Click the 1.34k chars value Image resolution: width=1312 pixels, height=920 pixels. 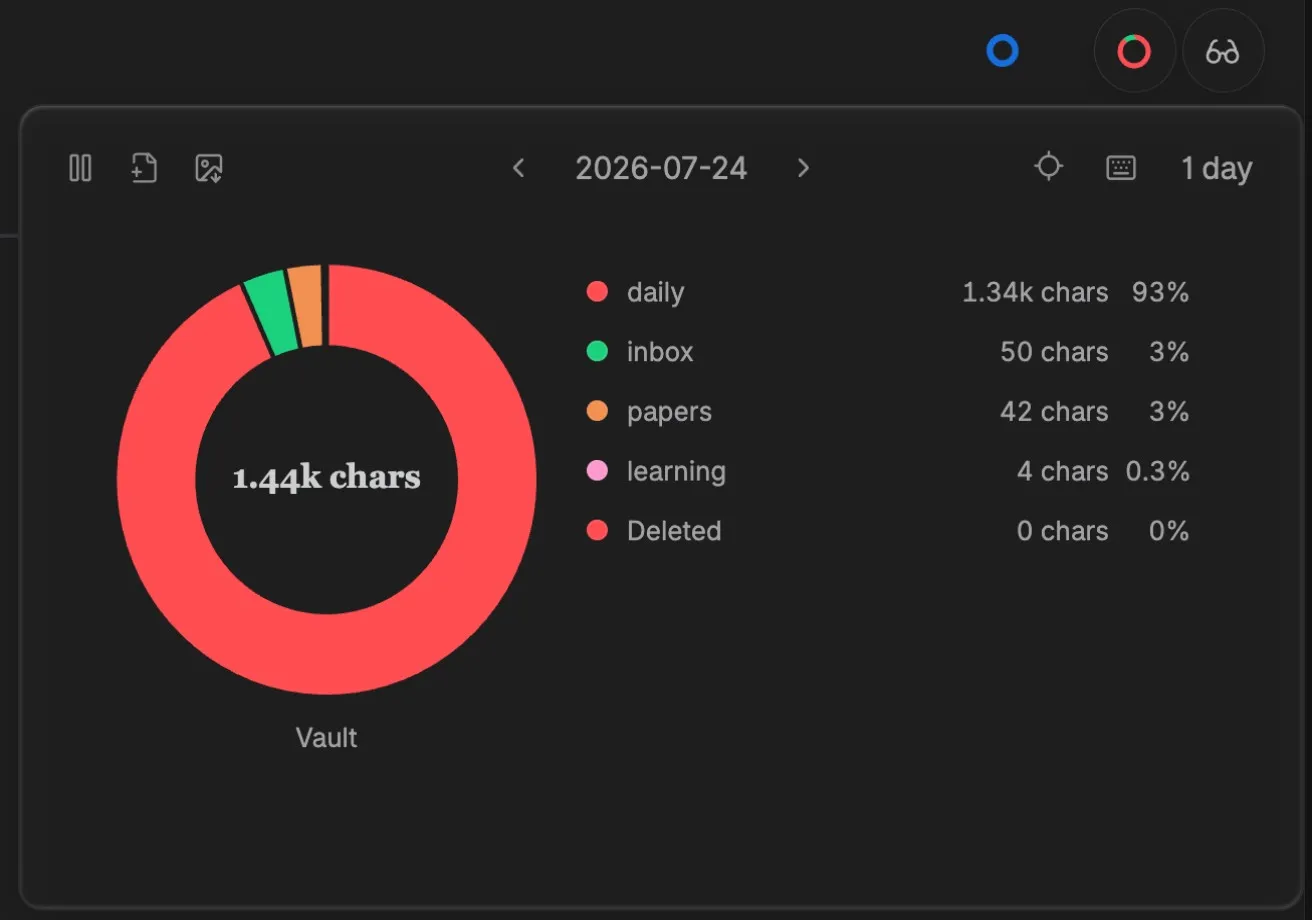point(1035,292)
